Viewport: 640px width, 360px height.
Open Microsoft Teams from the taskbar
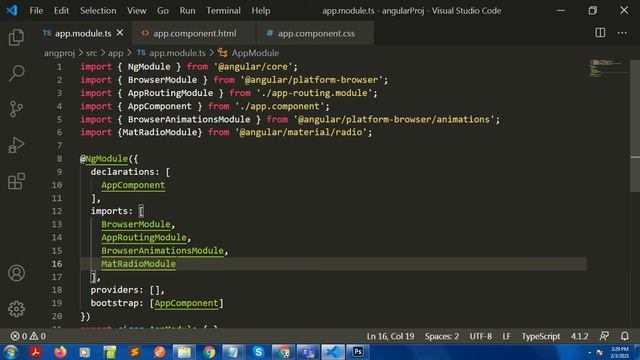click(x=308, y=352)
